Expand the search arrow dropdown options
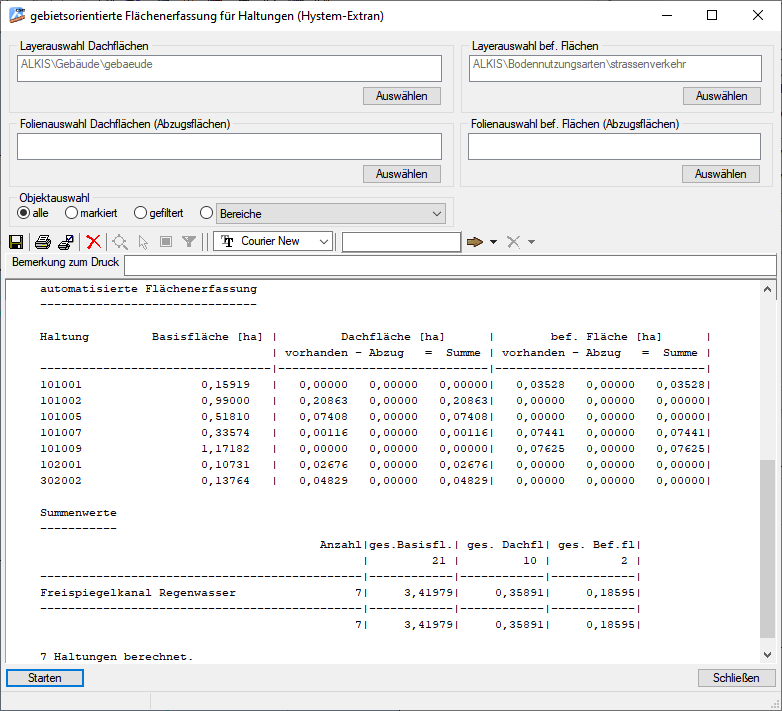 (x=493, y=242)
